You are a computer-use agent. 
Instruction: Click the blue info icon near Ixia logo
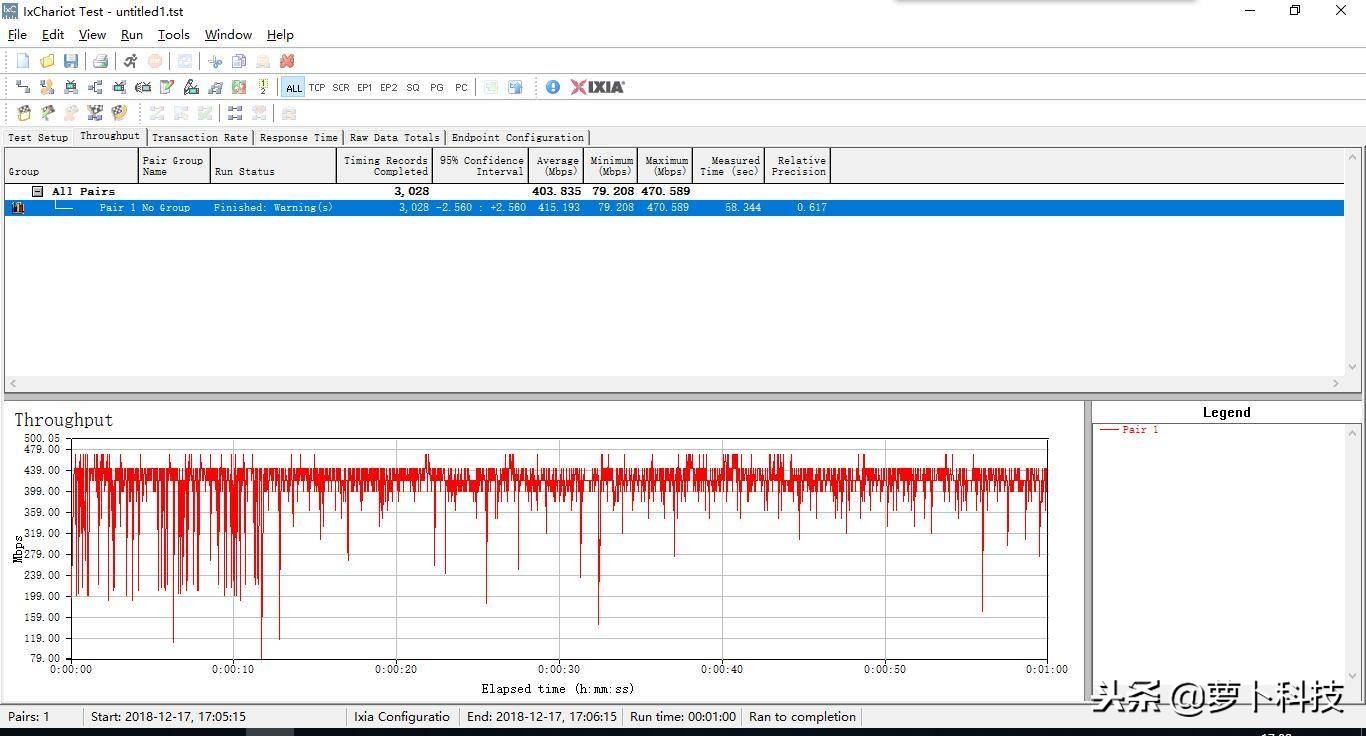coord(553,87)
